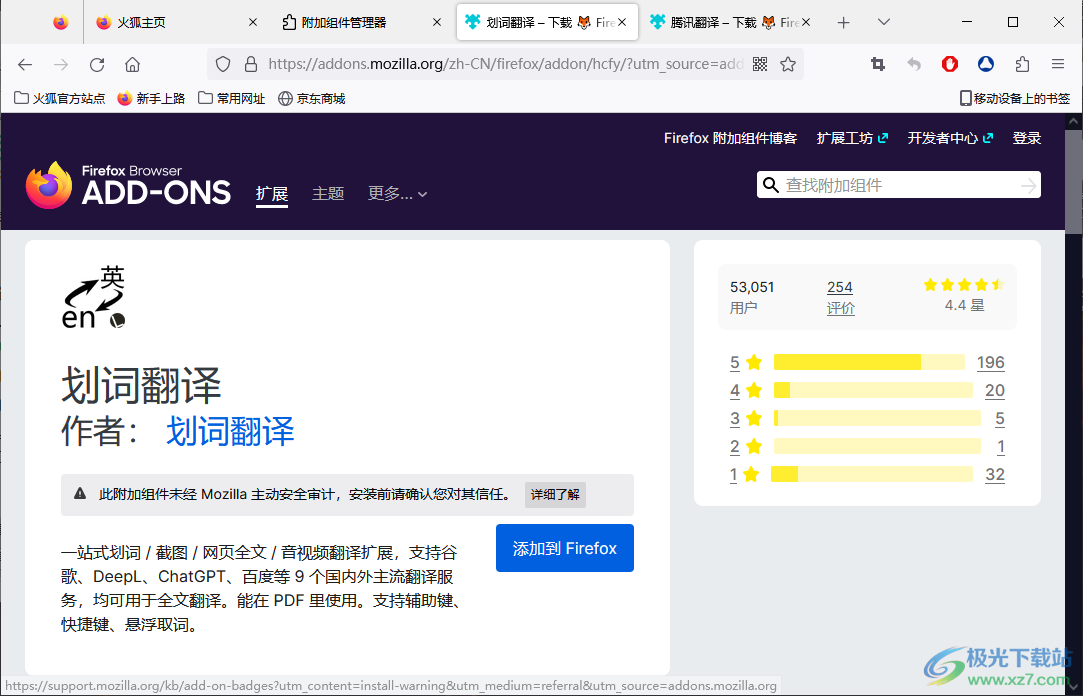This screenshot has height=696, width=1083.
Task: Open Firefox 附加组件博客 link
Action: (731, 138)
